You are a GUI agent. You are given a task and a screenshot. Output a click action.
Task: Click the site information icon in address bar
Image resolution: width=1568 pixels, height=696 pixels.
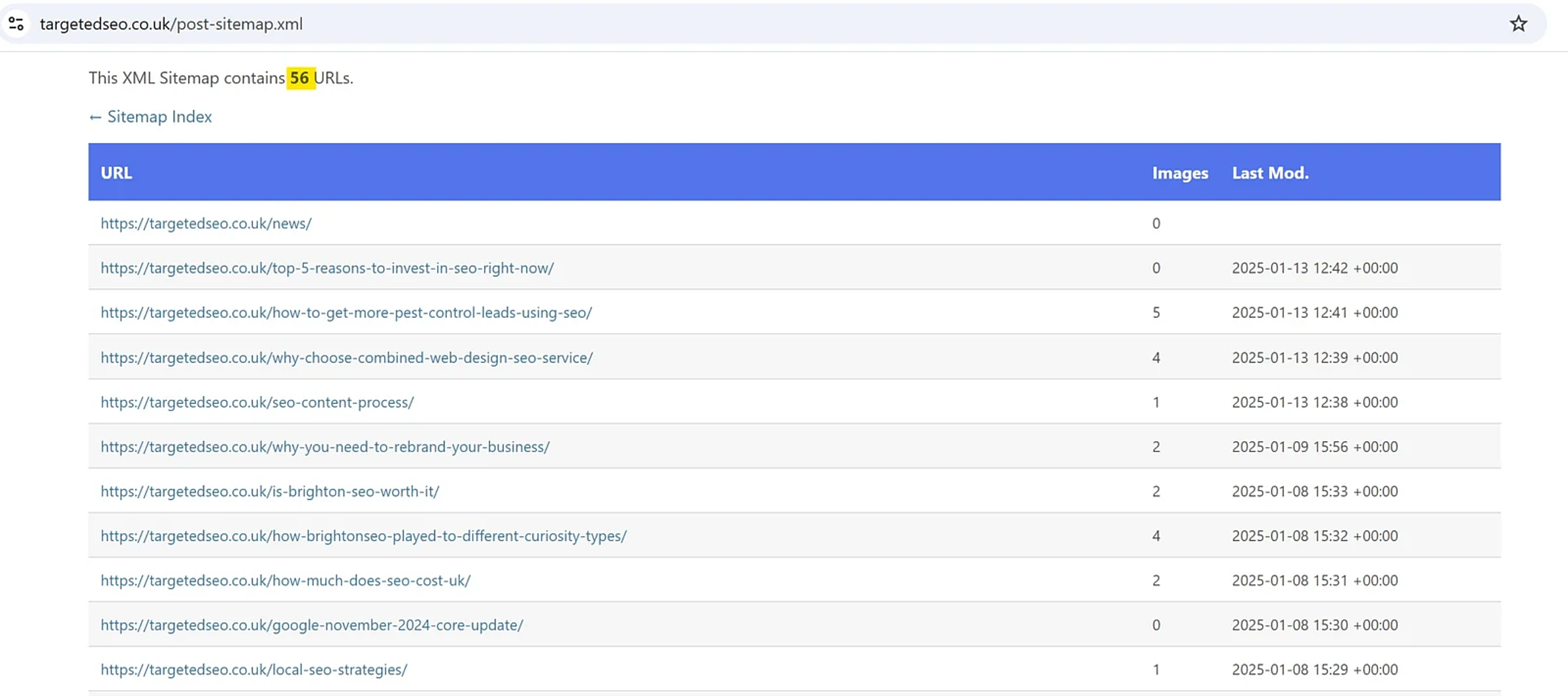coord(16,24)
